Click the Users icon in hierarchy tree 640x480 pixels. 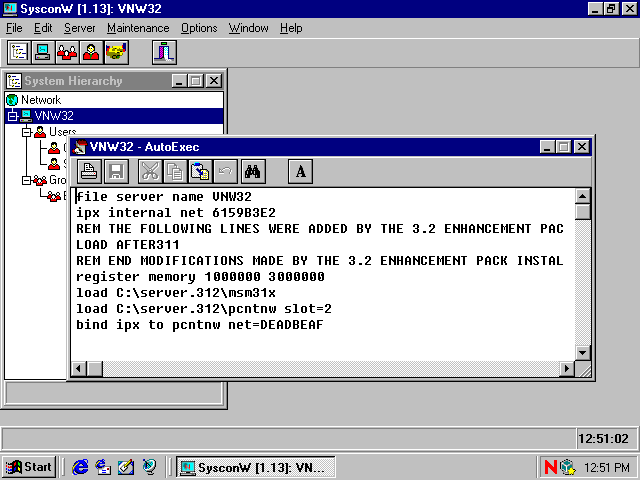click(40, 132)
